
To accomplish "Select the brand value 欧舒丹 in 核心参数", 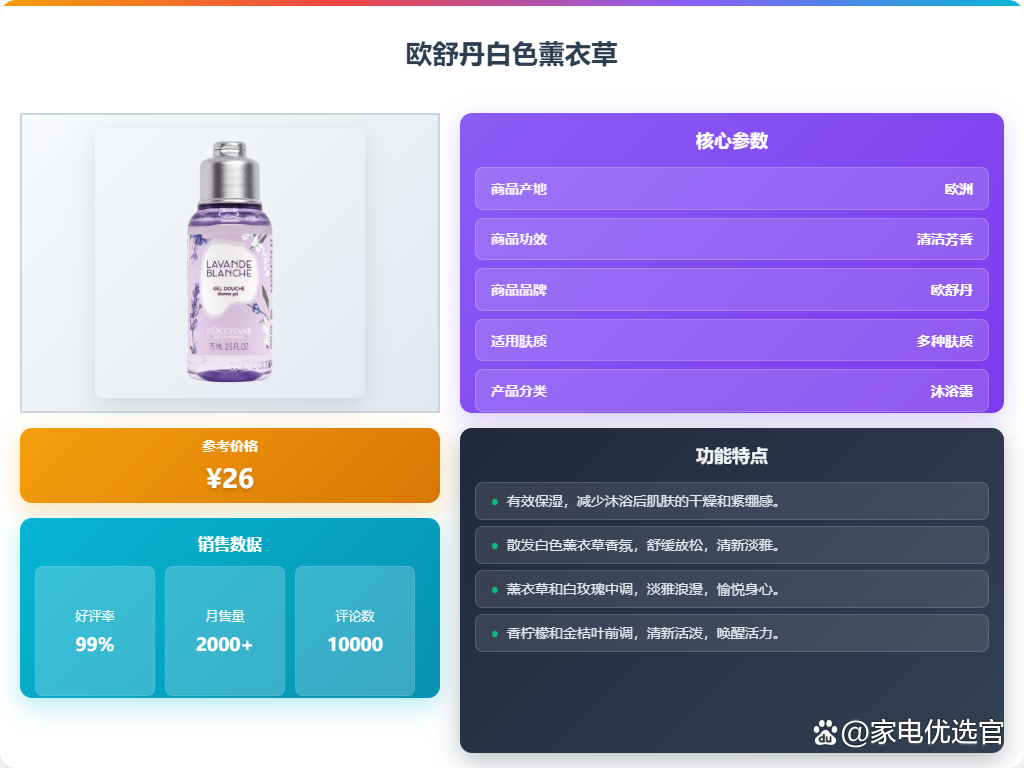I will 952,290.
